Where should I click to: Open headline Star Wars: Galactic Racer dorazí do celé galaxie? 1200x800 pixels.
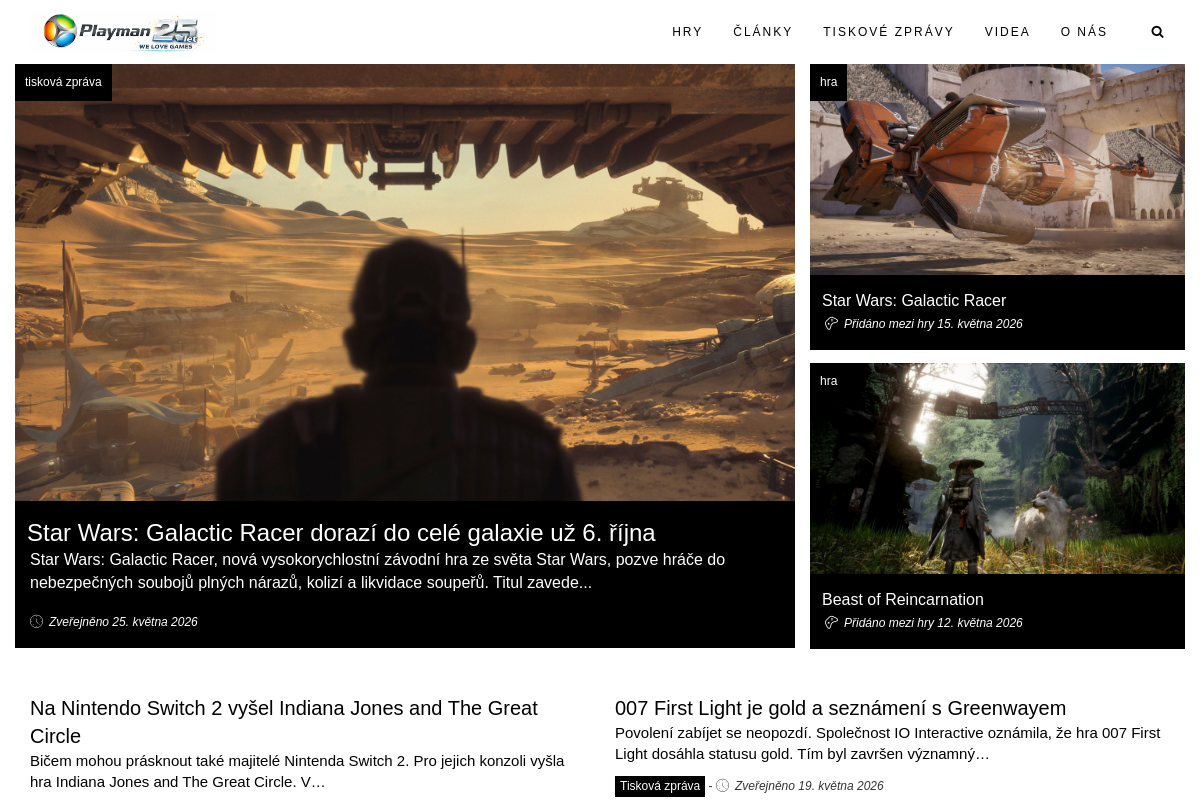341,533
